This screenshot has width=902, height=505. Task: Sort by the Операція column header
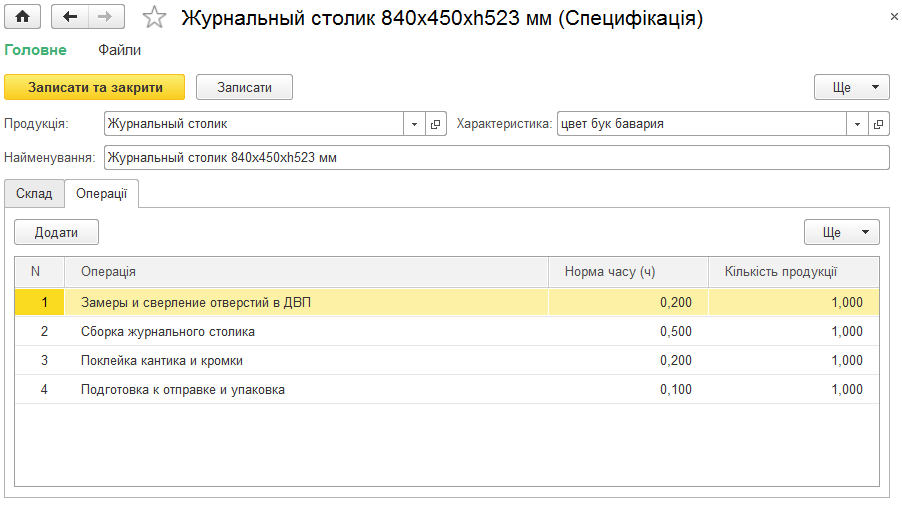[x=306, y=272]
